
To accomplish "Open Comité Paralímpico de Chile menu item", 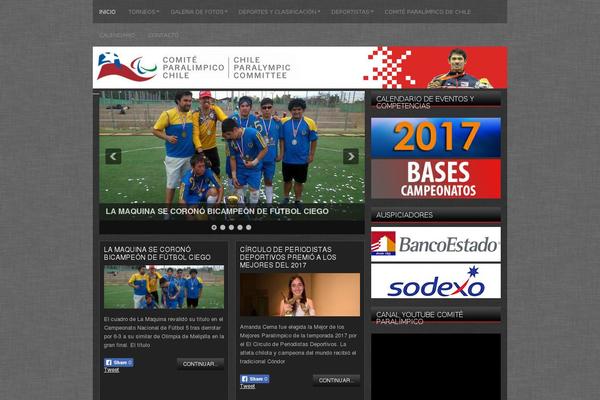I will [427, 12].
